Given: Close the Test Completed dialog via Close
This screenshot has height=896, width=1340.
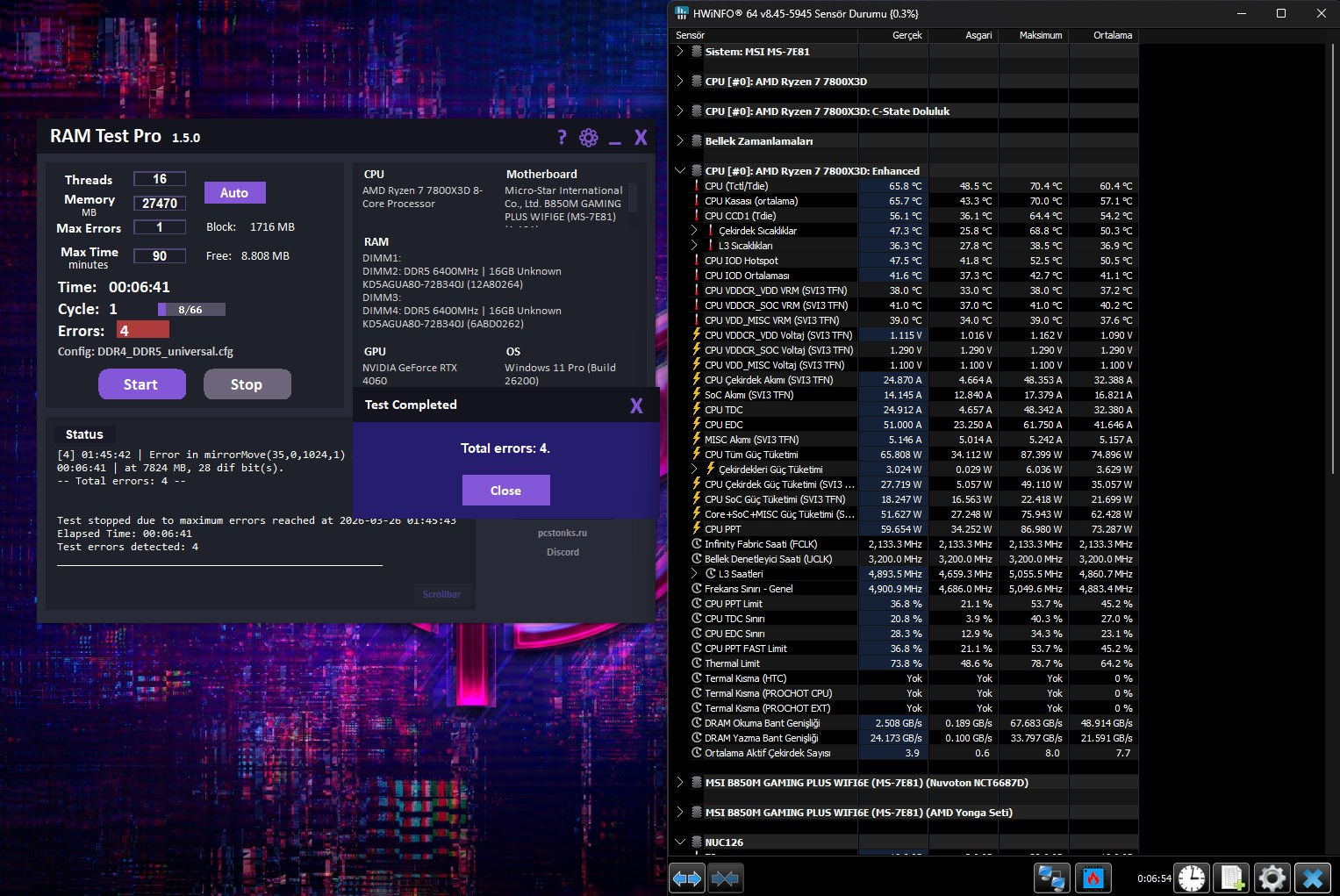Looking at the screenshot, I should tap(506, 491).
